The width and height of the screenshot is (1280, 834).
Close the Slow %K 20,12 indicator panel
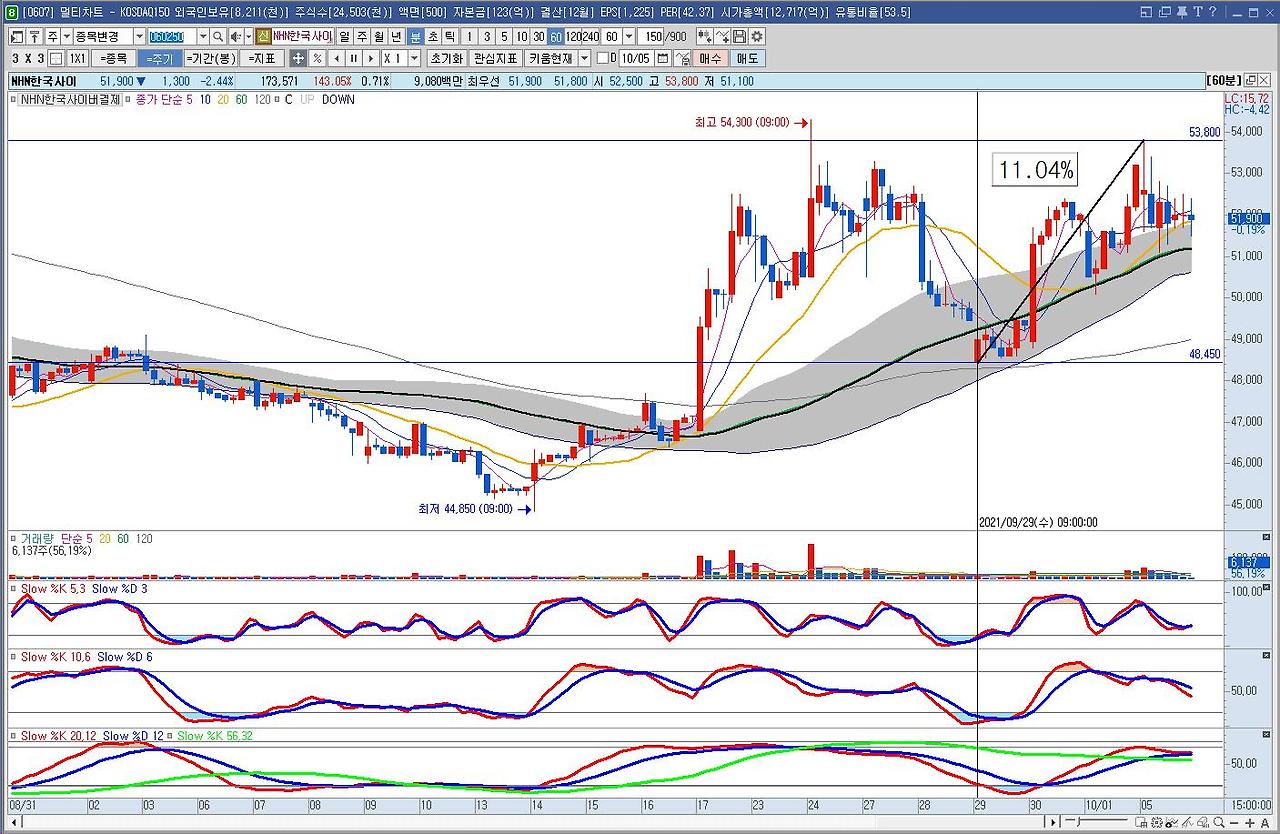(1266, 735)
